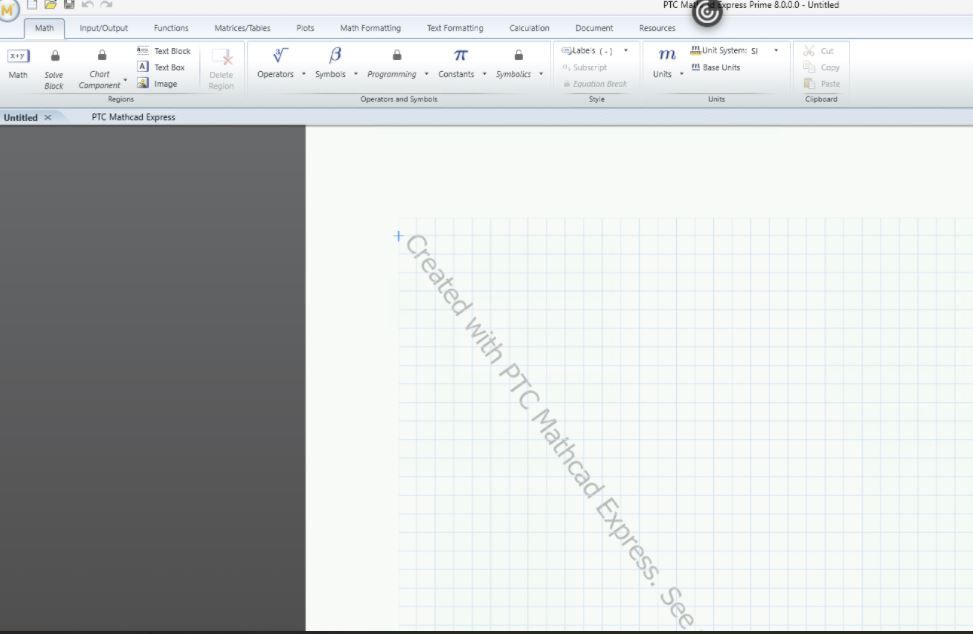Image resolution: width=973 pixels, height=634 pixels.
Task: Click the Paste command
Action: 822,83
